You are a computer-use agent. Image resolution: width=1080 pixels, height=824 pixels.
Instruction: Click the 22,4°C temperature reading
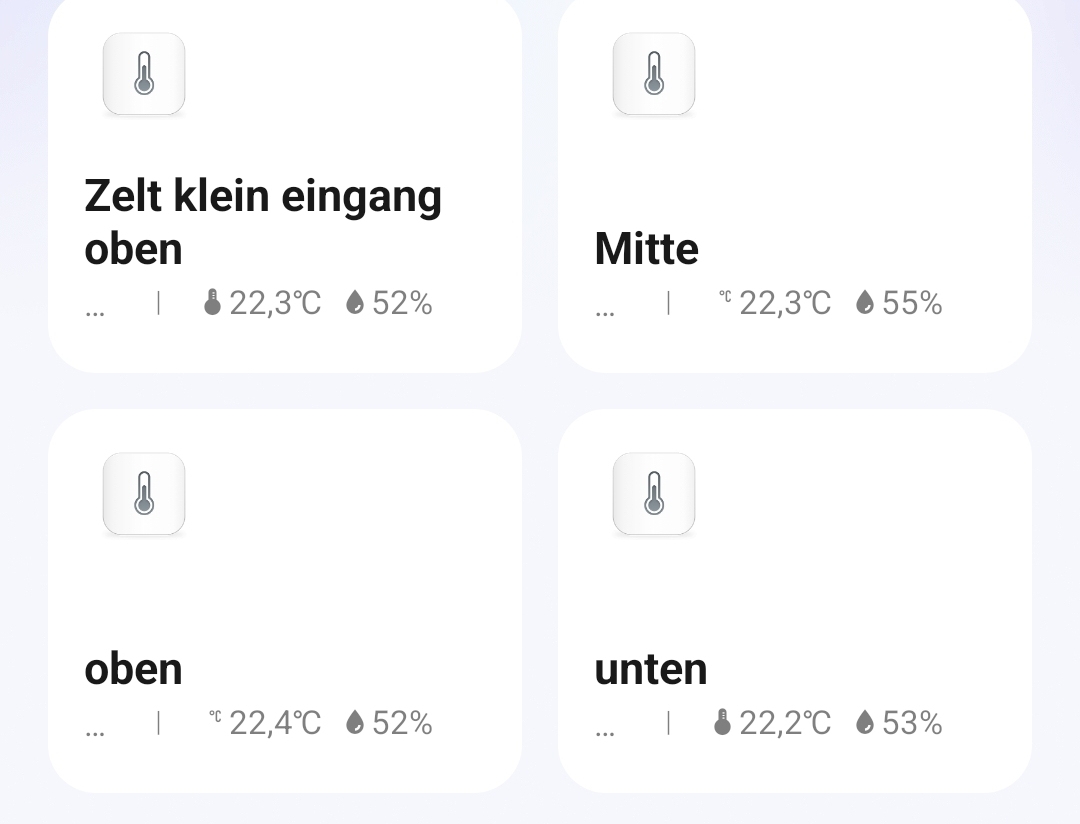(x=275, y=723)
